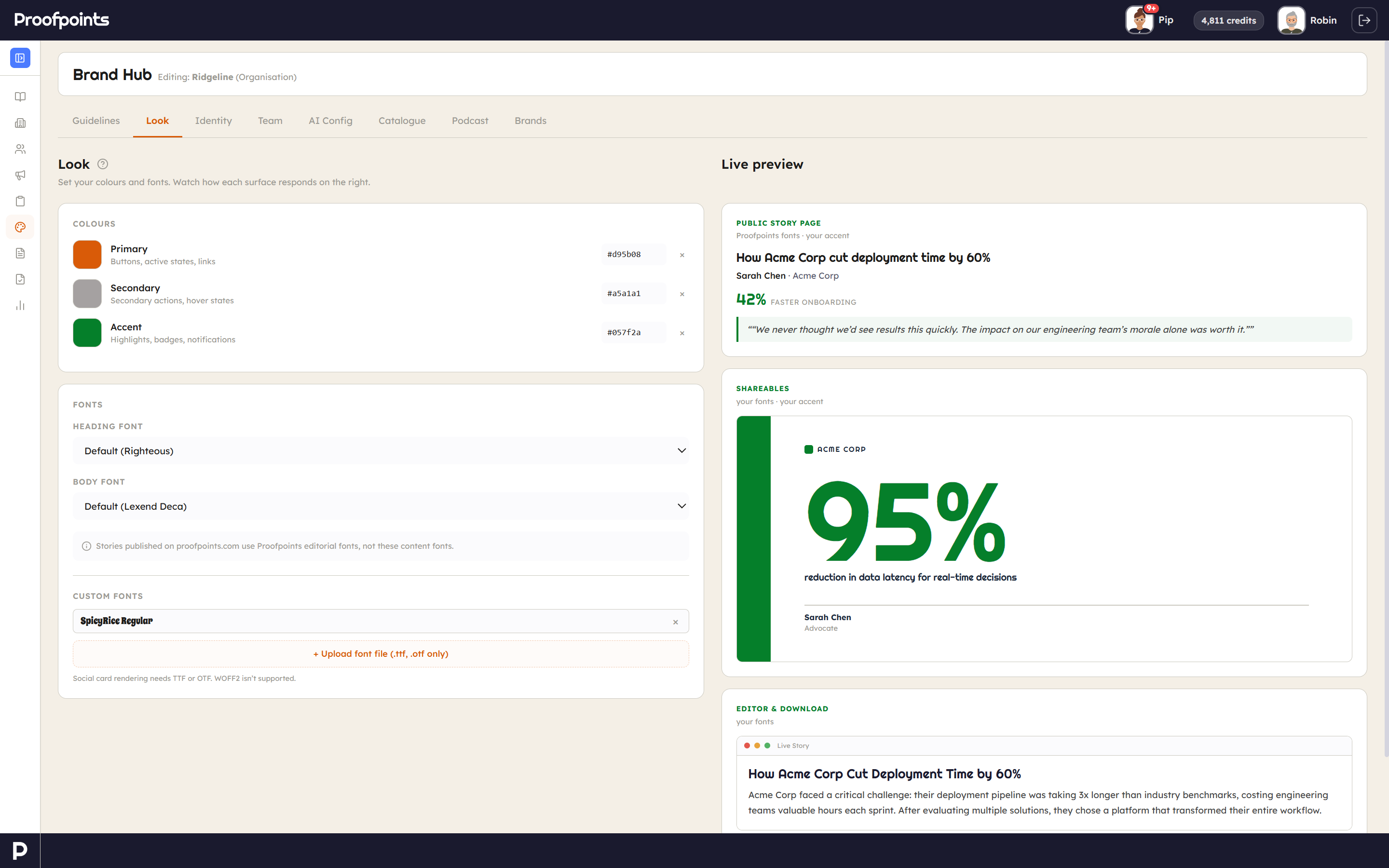Image resolution: width=1389 pixels, height=868 pixels.
Task: Switch to the Team tab
Action: [270, 121]
